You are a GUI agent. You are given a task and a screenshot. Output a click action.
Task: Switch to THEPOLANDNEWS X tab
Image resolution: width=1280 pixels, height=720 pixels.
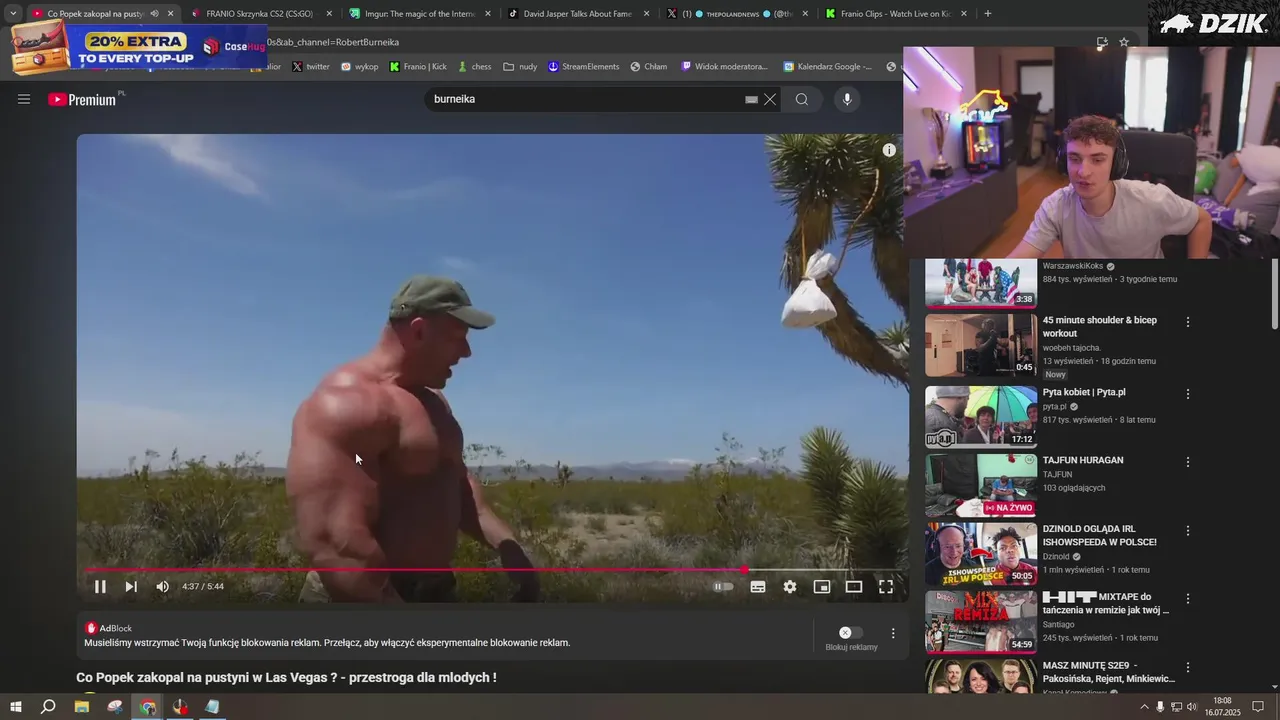pos(739,14)
